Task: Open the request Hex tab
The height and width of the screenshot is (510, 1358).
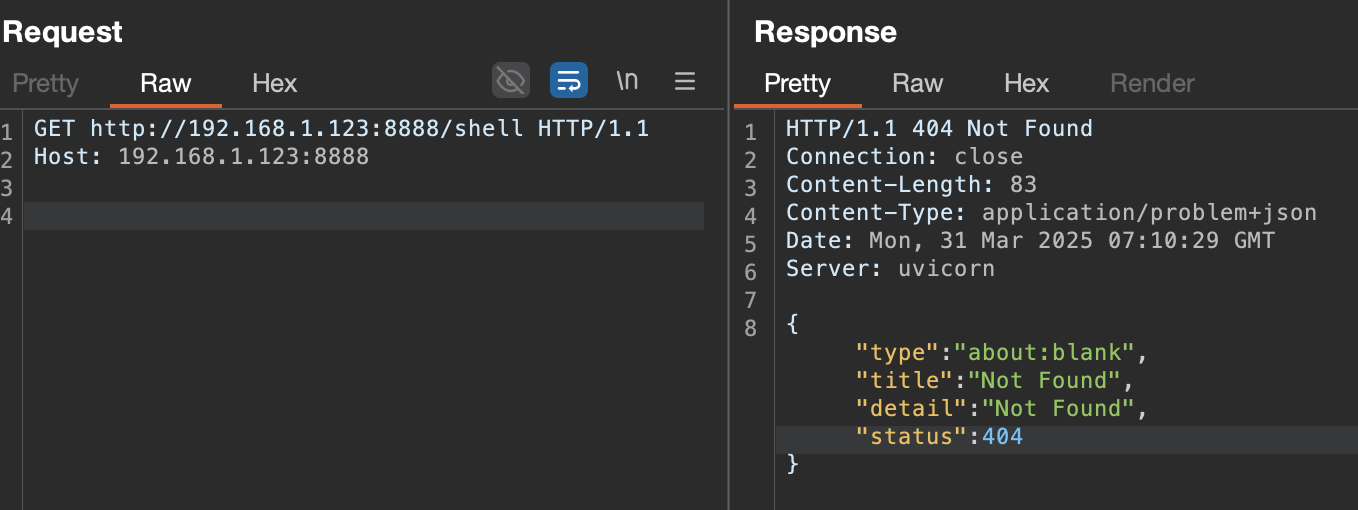Action: click(275, 83)
